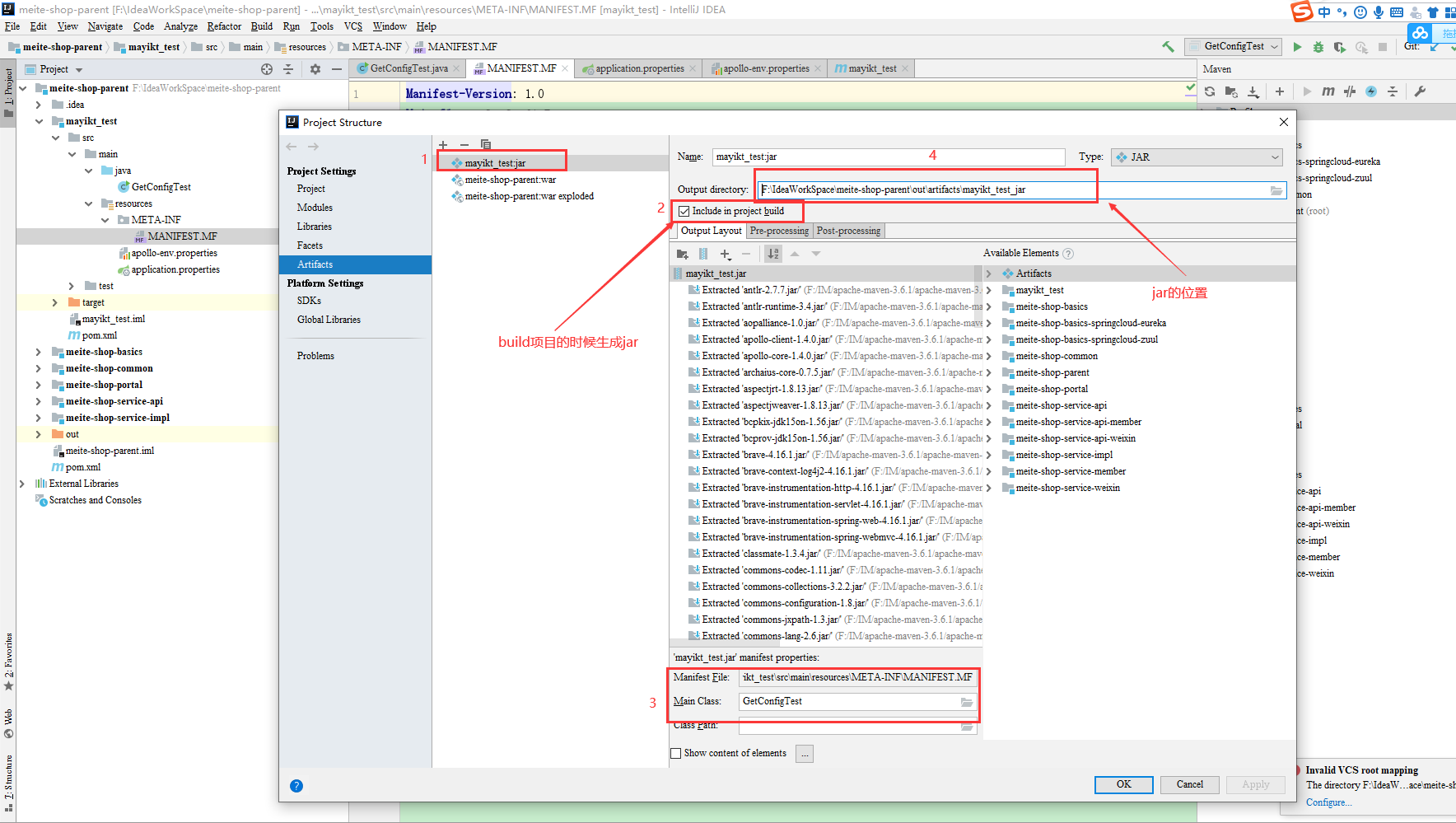Open the artifact Type JAR dropdown
The height and width of the screenshot is (823, 1456).
(x=1197, y=157)
